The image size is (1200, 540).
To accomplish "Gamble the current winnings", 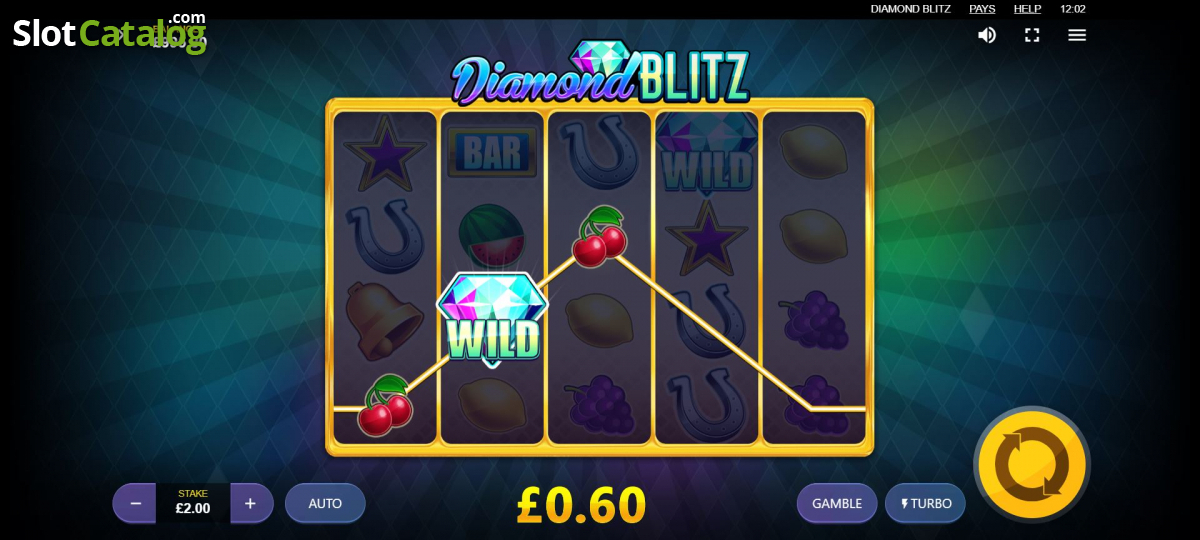I will (837, 503).
